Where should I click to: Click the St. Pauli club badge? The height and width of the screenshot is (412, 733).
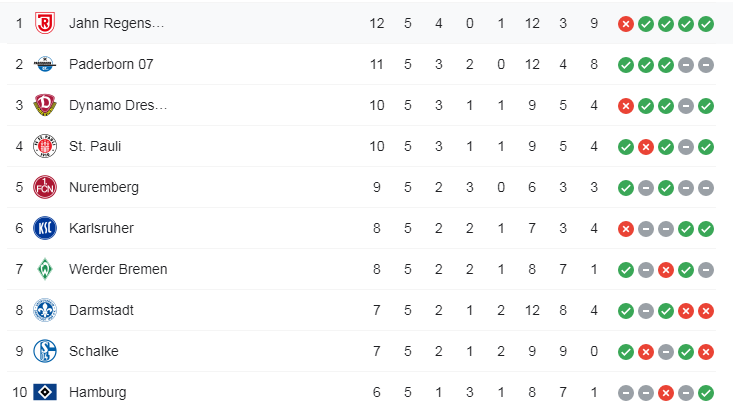[x=45, y=146]
